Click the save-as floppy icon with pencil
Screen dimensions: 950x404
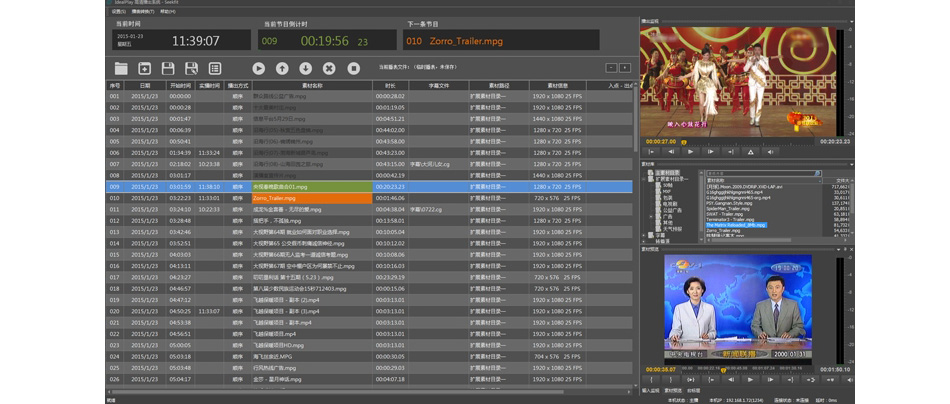(x=191, y=68)
